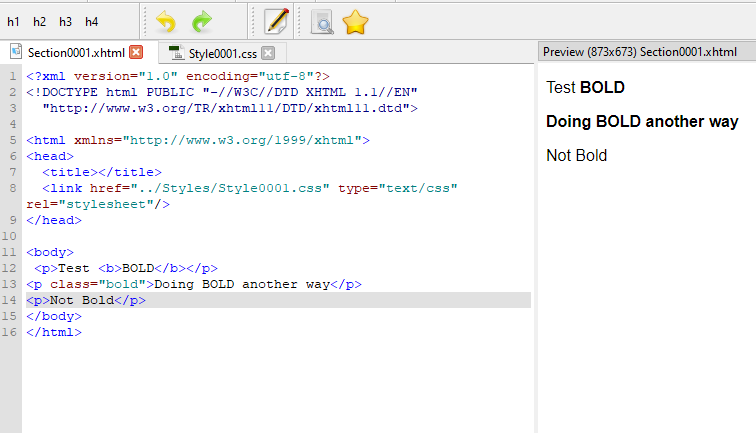Click the pencil edit icon
Image resolution: width=756 pixels, height=433 pixels.
(x=277, y=22)
